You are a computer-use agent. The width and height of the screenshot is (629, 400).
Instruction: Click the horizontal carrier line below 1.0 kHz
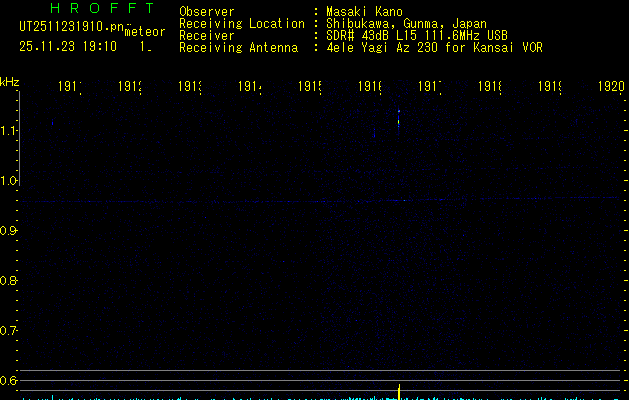pos(319,200)
